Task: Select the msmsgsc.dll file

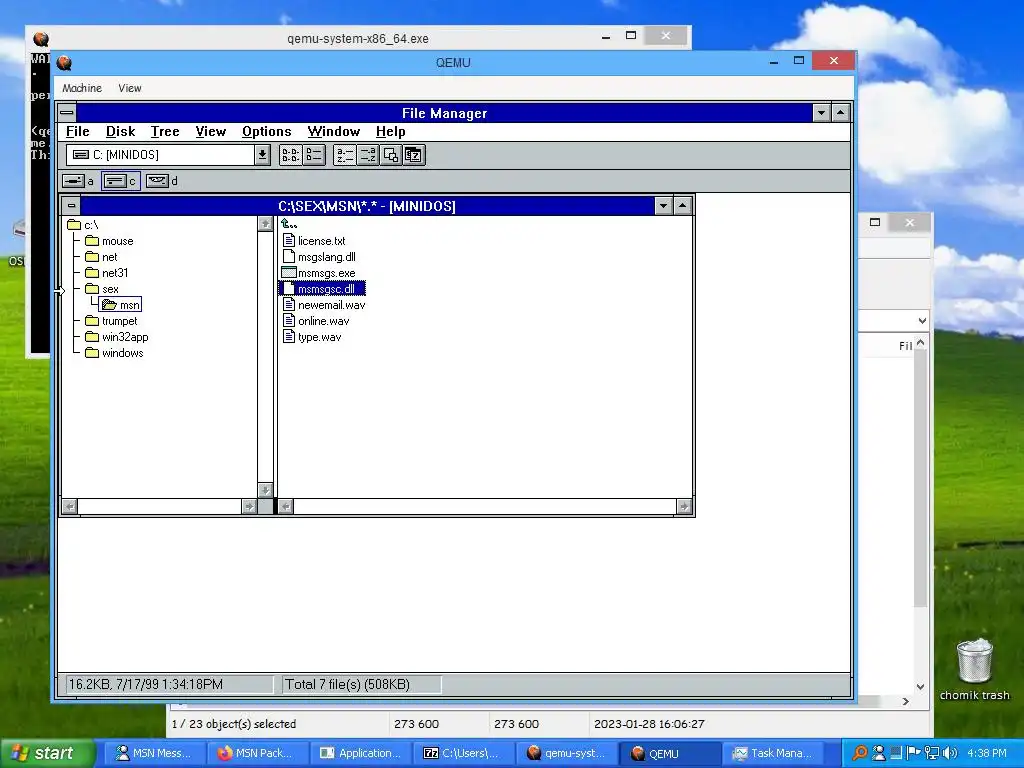Action: 323,289
